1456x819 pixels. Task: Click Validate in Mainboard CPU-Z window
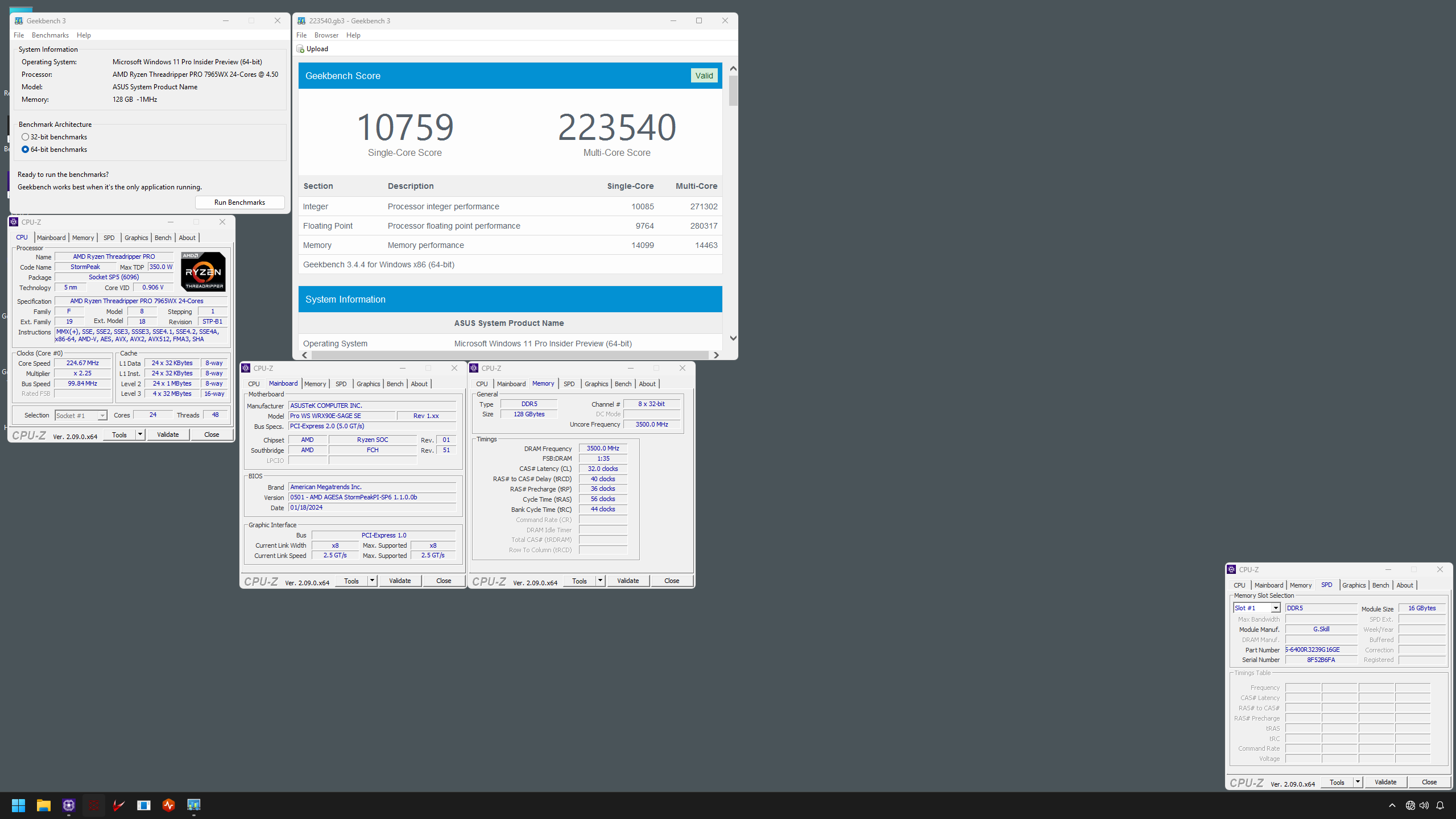click(x=400, y=581)
